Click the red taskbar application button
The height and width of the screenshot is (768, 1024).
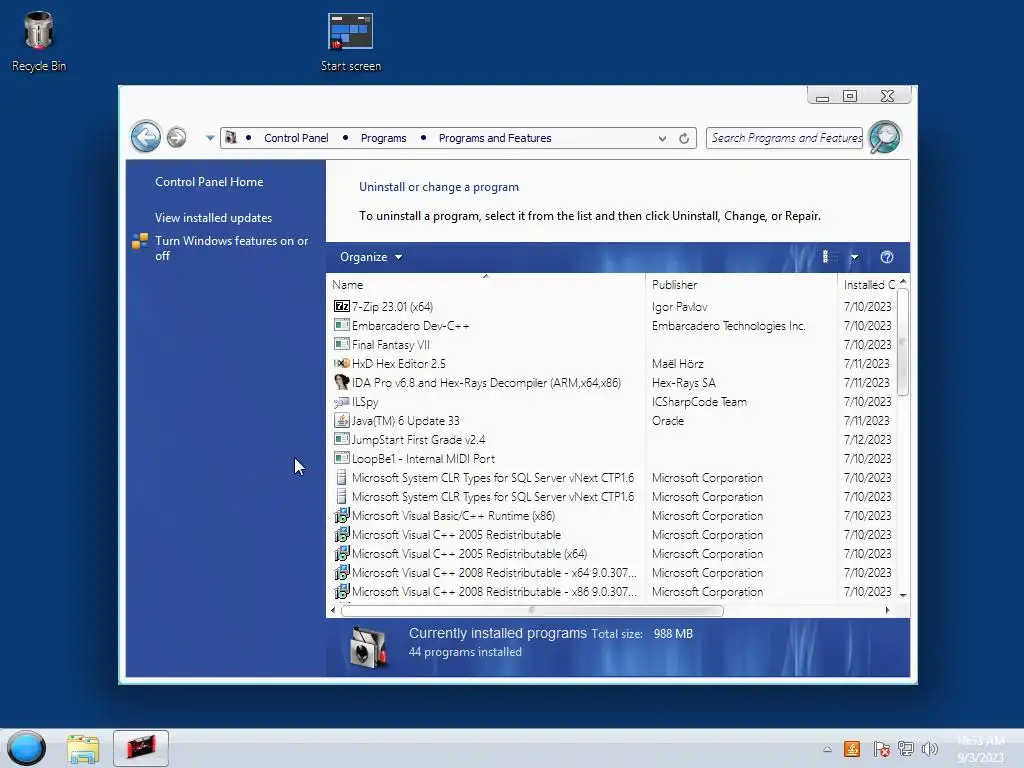coord(140,748)
